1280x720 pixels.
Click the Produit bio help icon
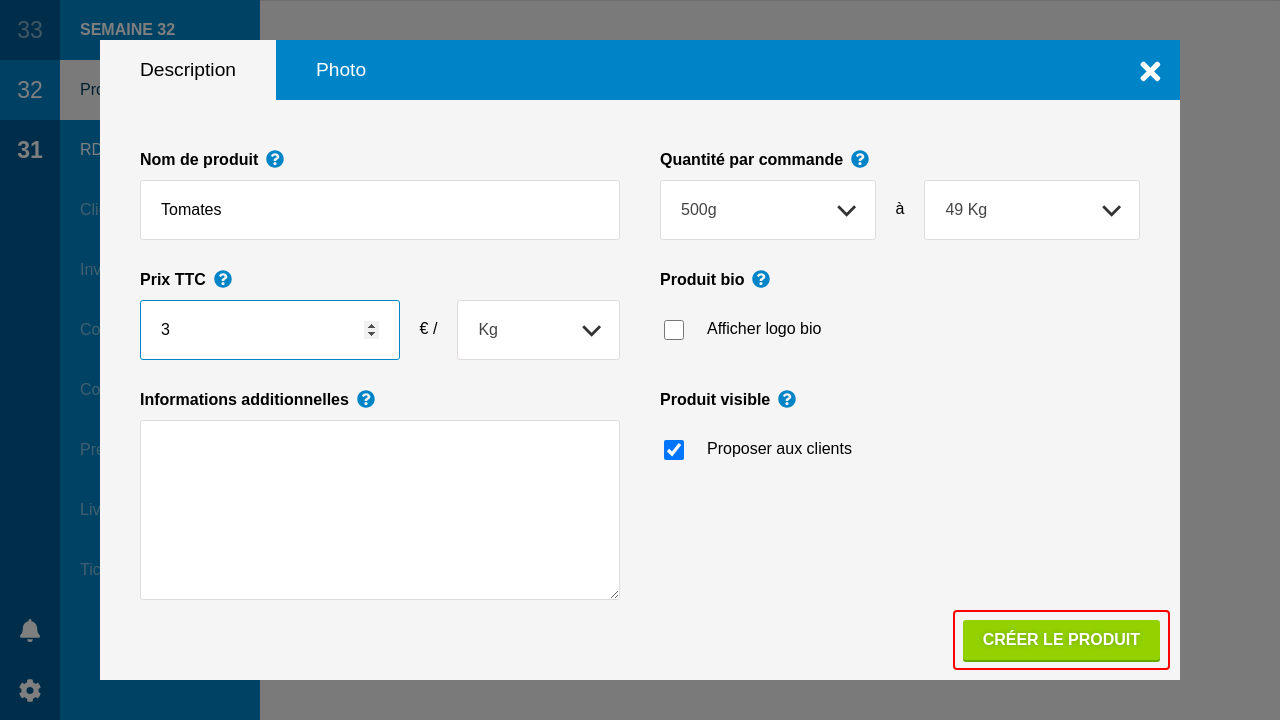point(761,279)
